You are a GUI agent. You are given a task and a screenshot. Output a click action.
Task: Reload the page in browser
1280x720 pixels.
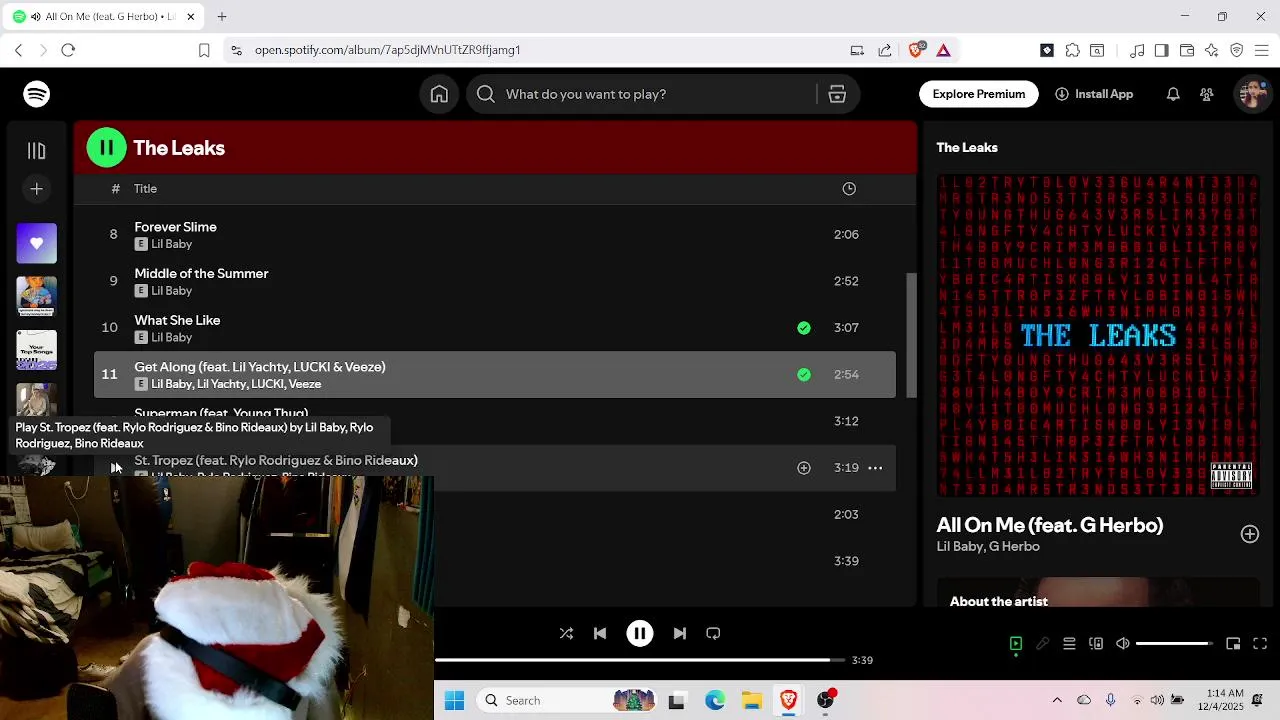68,50
